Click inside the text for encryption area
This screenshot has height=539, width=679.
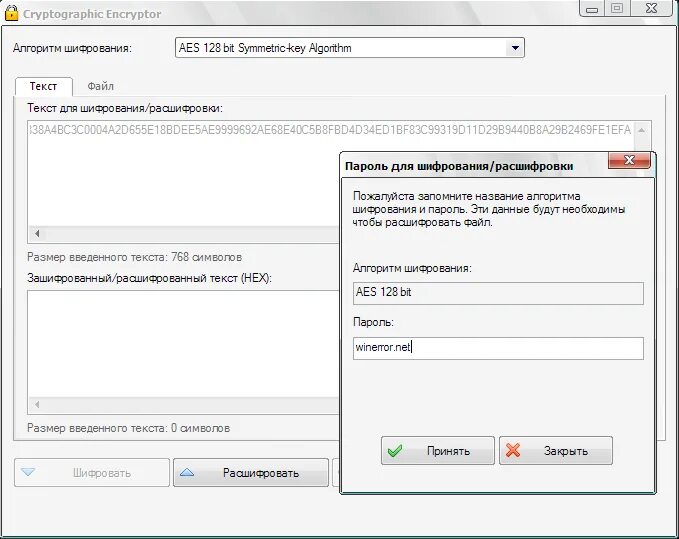point(183,182)
